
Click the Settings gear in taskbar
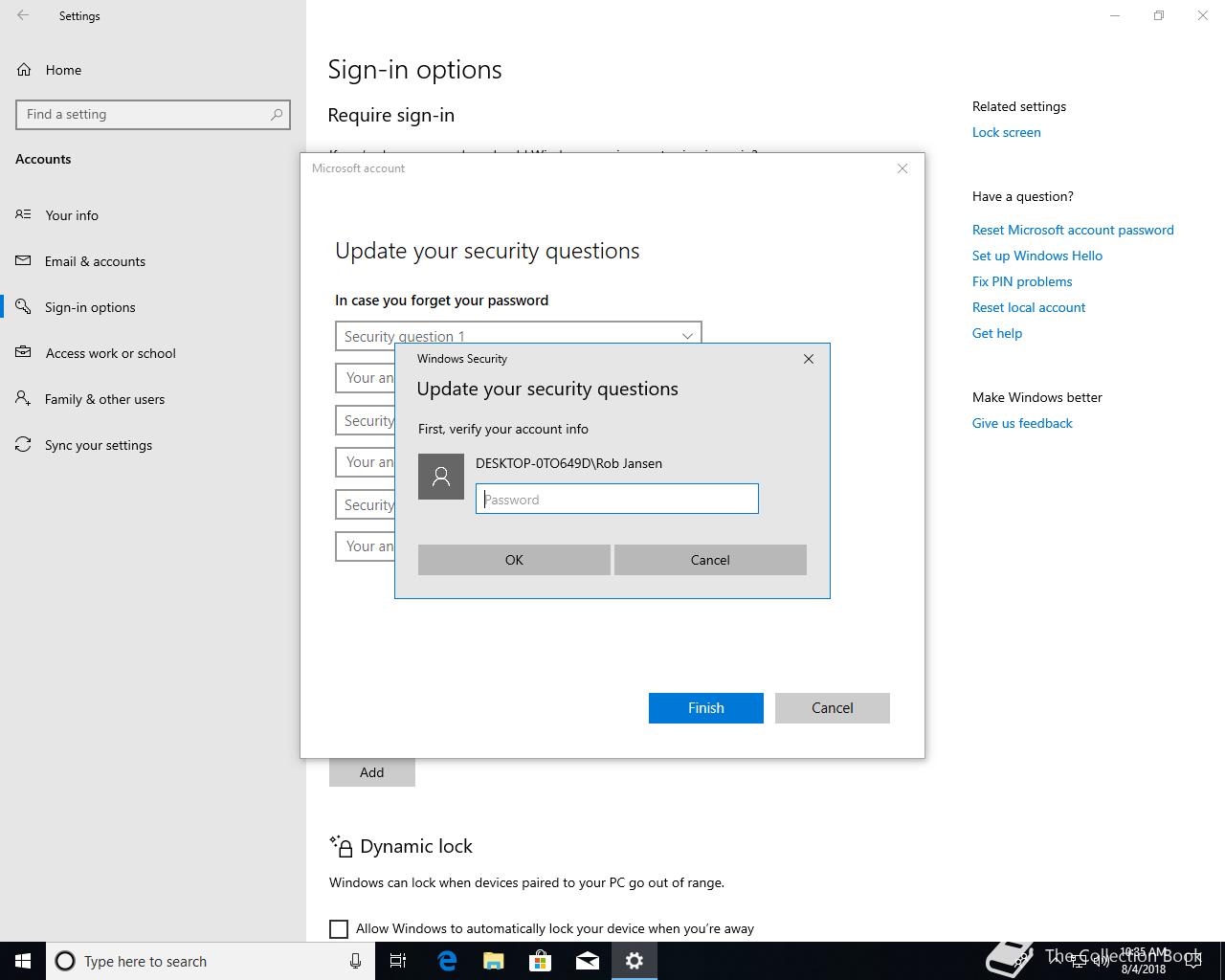coord(635,961)
